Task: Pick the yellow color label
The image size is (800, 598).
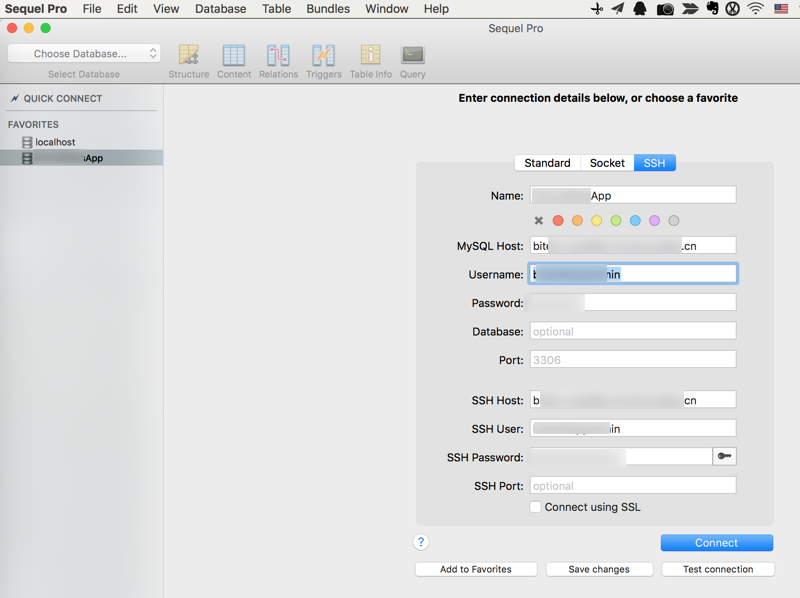Action: coord(596,220)
